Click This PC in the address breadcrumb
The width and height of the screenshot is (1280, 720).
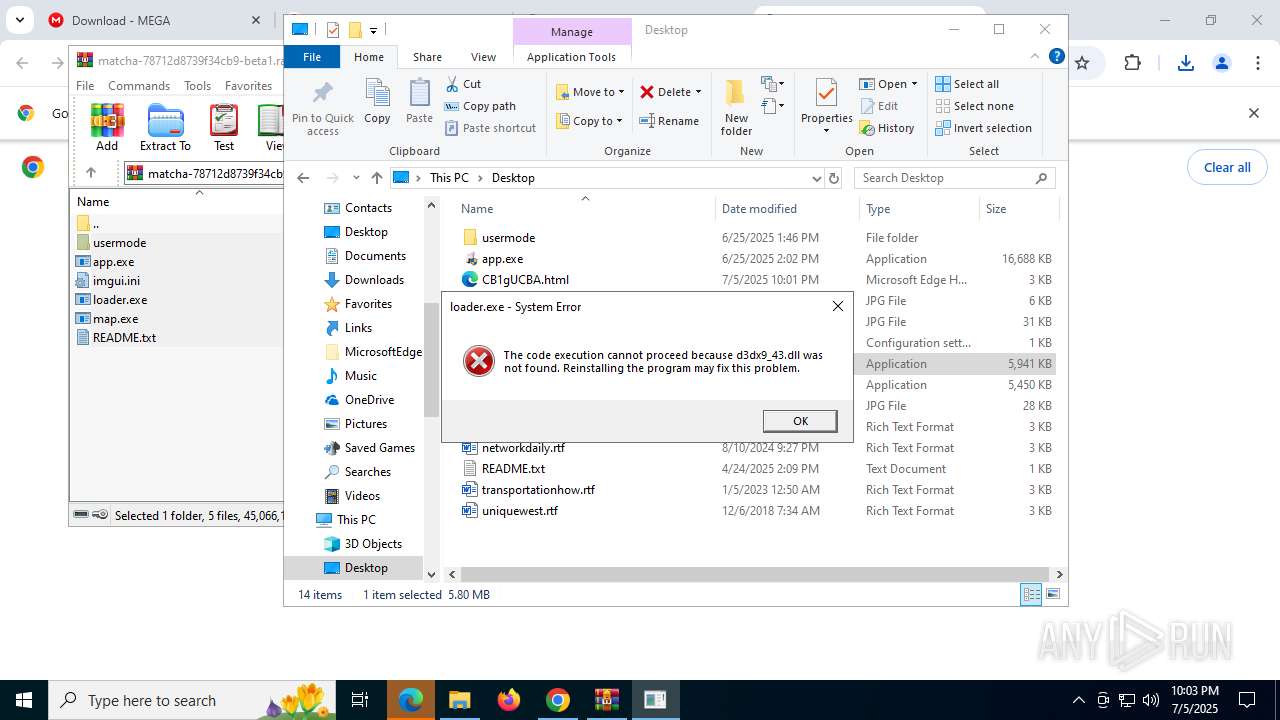(x=449, y=178)
